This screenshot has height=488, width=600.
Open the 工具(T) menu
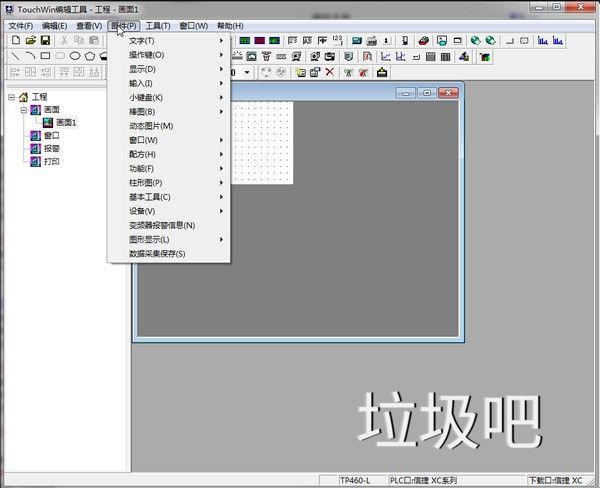(x=158, y=26)
